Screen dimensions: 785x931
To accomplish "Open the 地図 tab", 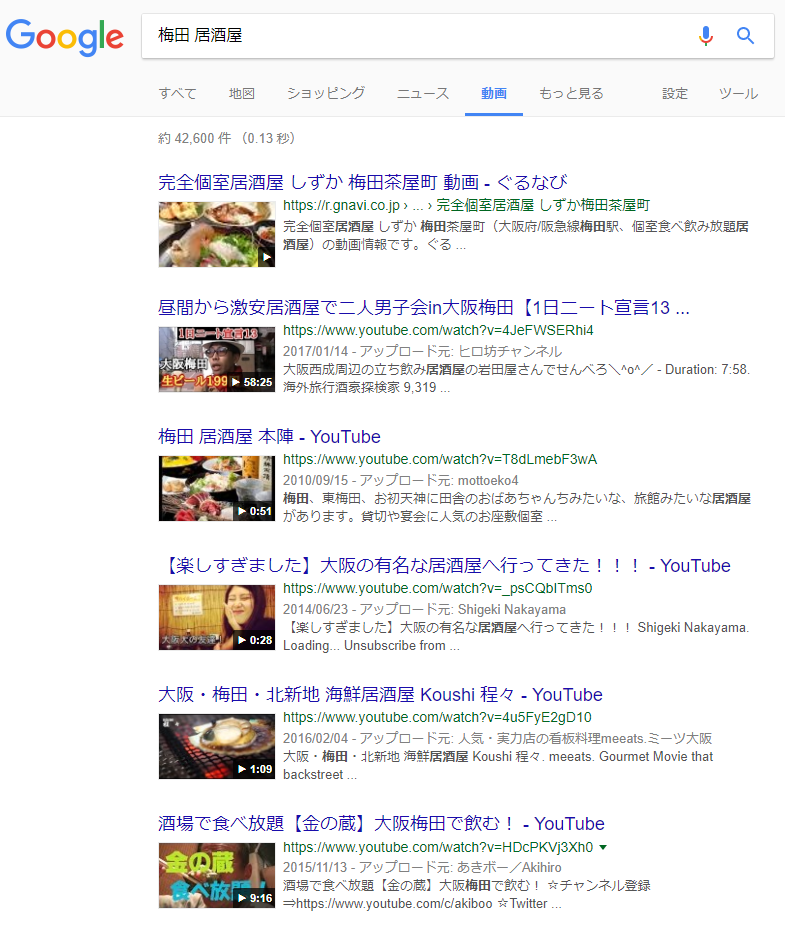I will pos(242,93).
